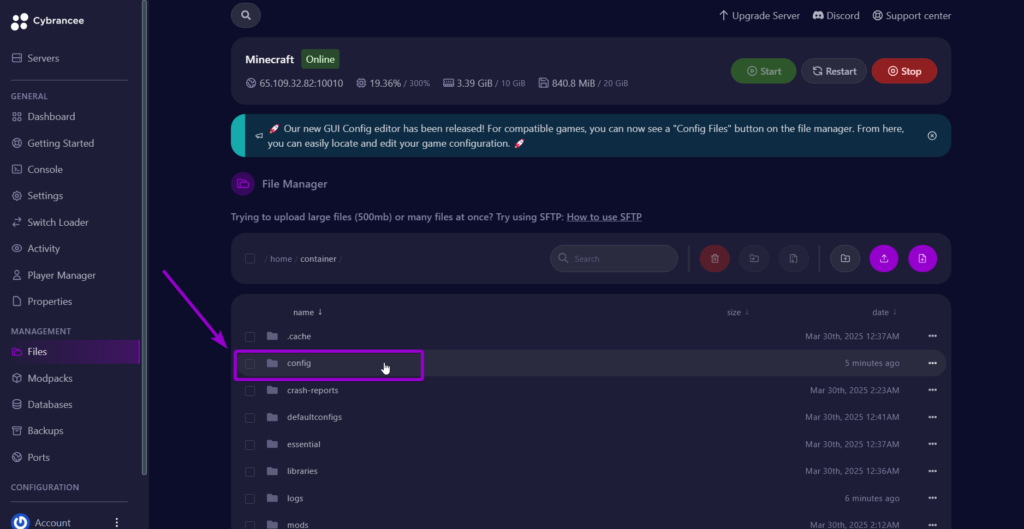1024x529 pixels.
Task: Open Player Manager in sidebar
Action: click(x=54, y=275)
